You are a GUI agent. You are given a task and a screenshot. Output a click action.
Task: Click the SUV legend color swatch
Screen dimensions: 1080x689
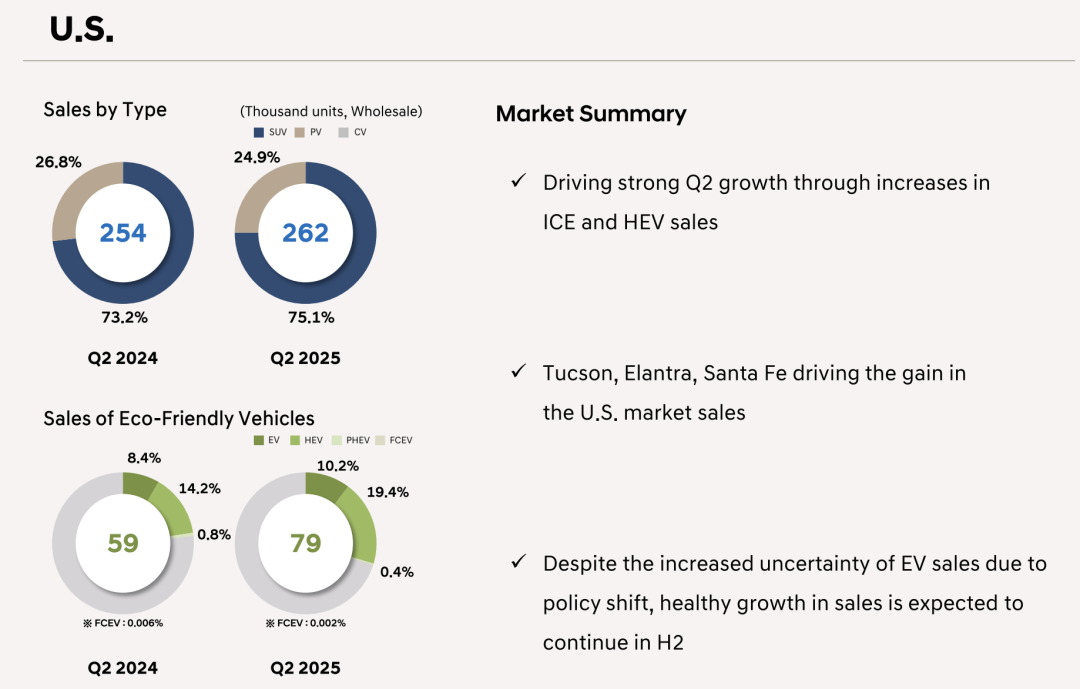click(x=259, y=132)
